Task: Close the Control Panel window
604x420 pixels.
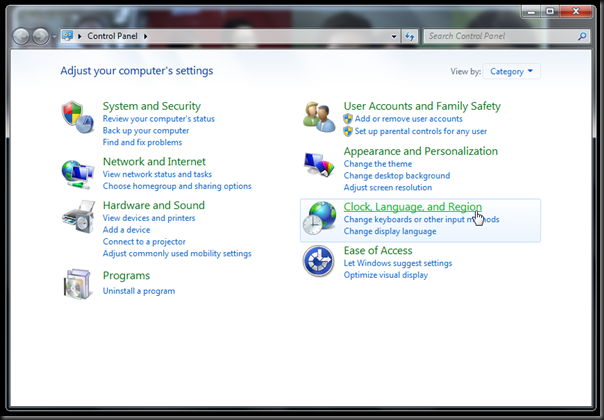Action: pyautogui.click(x=576, y=12)
